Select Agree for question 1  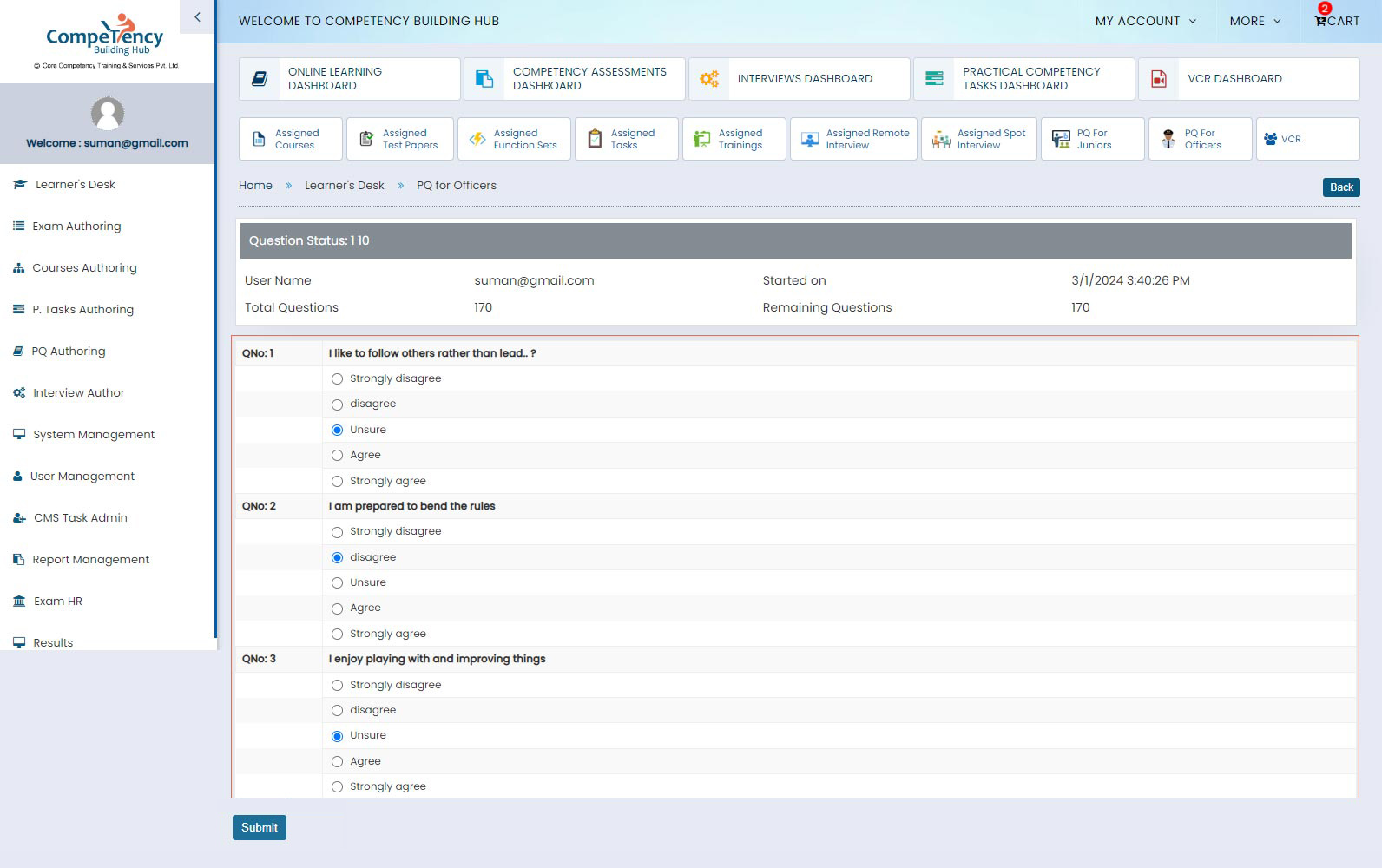pyautogui.click(x=337, y=456)
